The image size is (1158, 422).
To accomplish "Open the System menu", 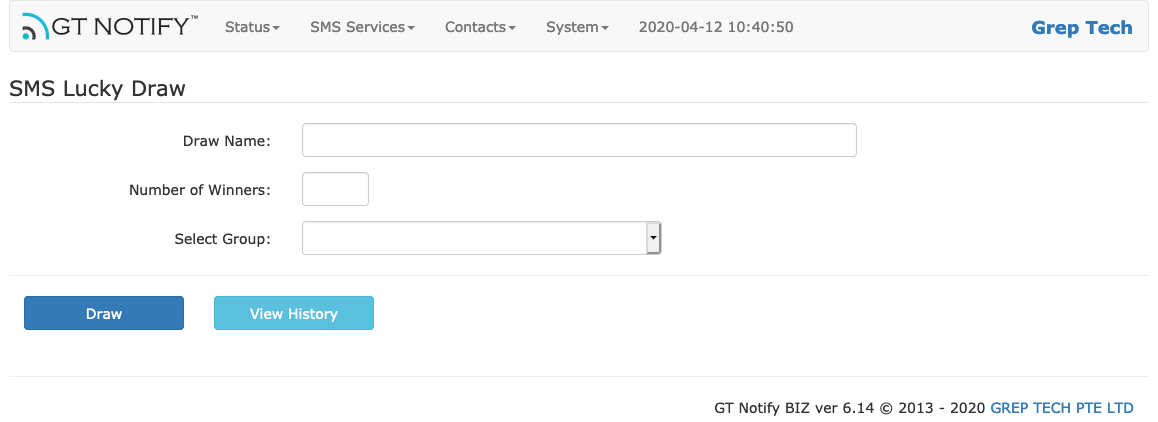I will [x=577, y=27].
